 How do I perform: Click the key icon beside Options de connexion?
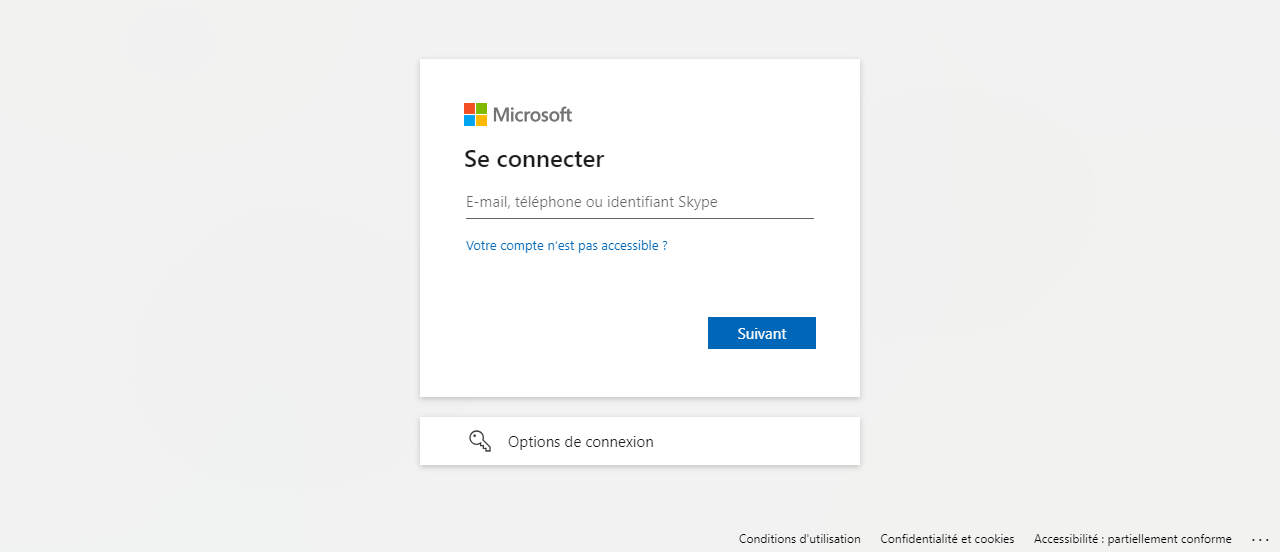tap(480, 441)
